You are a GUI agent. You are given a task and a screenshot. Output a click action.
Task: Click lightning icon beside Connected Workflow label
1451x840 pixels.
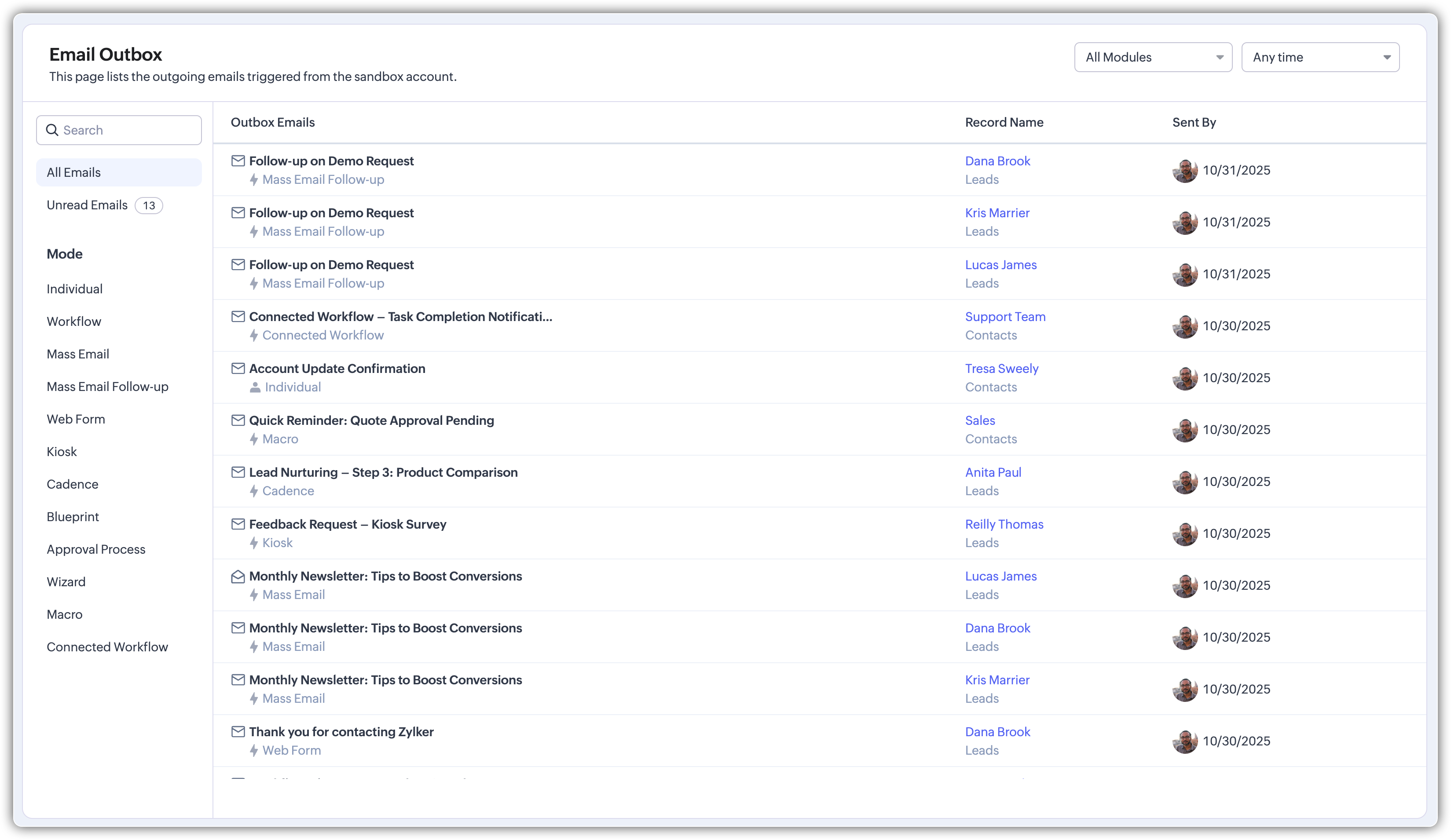(x=254, y=335)
